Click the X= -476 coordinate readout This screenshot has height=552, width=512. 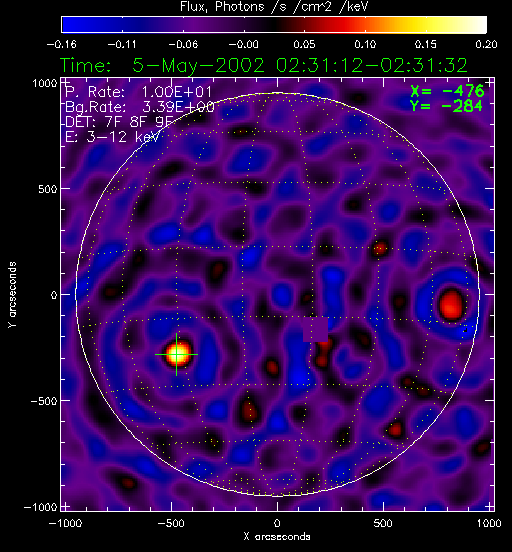point(447,91)
